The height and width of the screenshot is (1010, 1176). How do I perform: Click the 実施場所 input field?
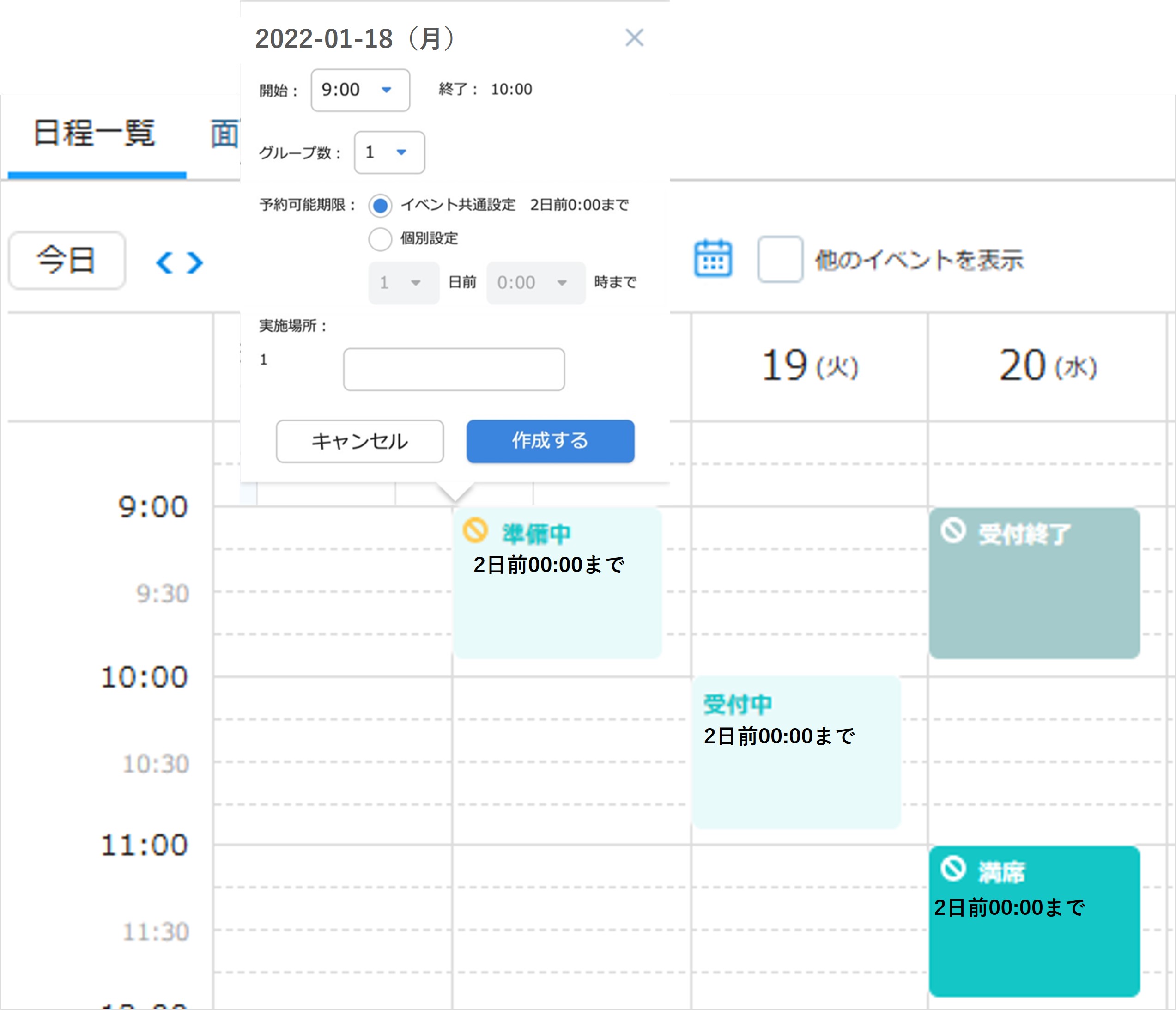(454, 370)
